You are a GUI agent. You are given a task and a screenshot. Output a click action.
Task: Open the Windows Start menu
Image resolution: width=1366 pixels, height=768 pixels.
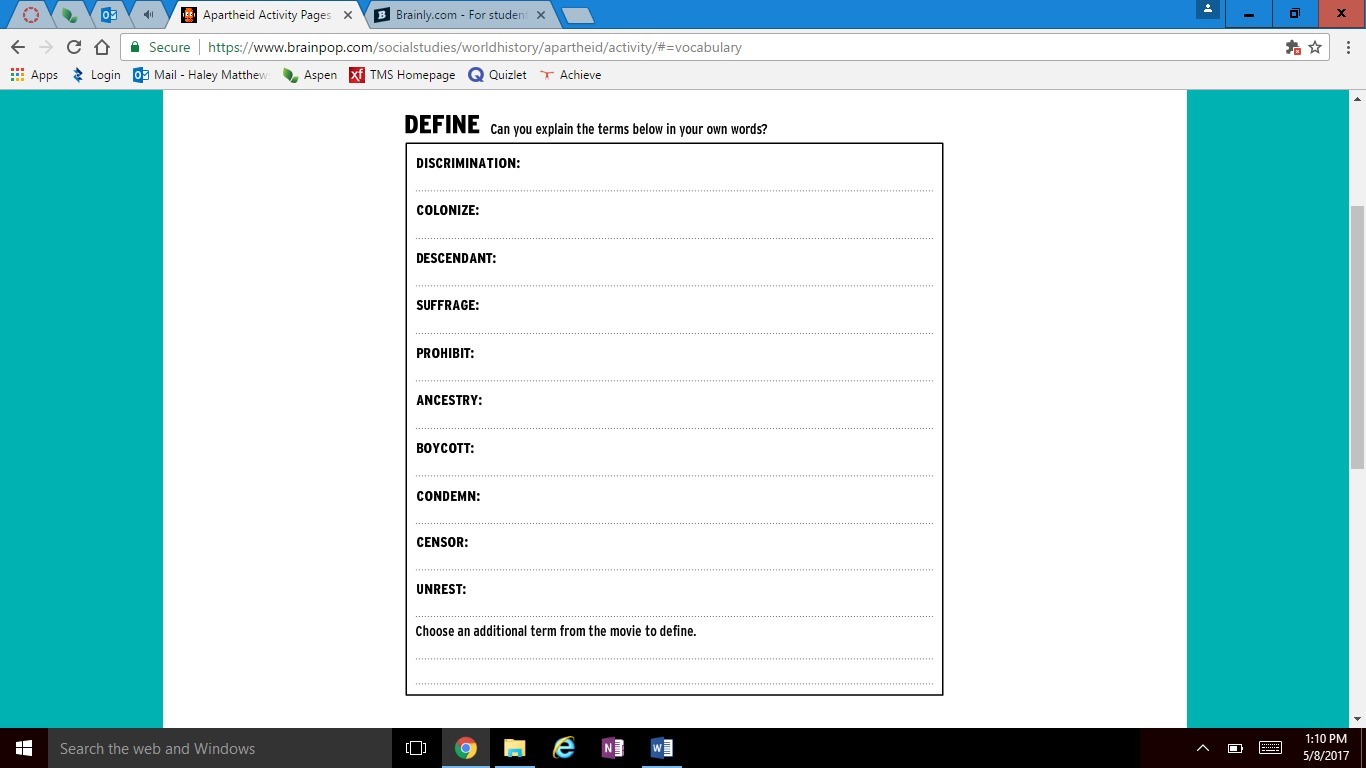[24, 748]
